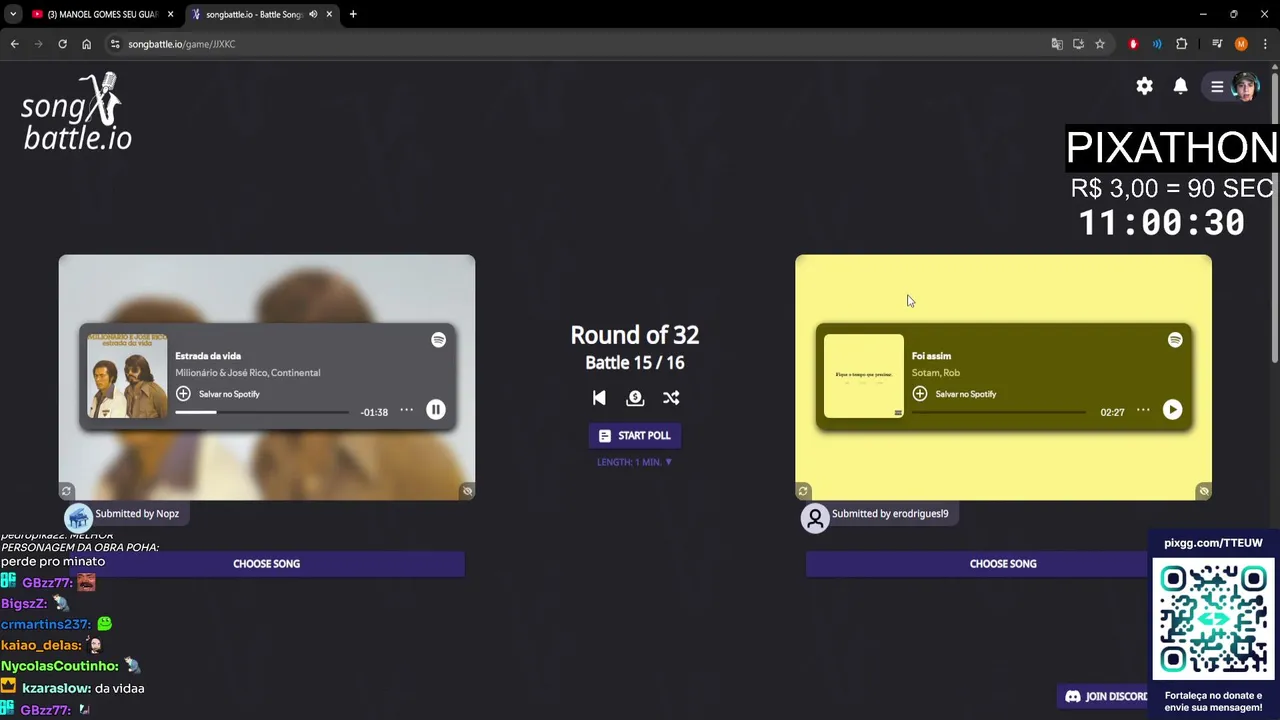Click erodriguesl9 submitter avatar
Screen dimensions: 1280x720
[x=815, y=518]
